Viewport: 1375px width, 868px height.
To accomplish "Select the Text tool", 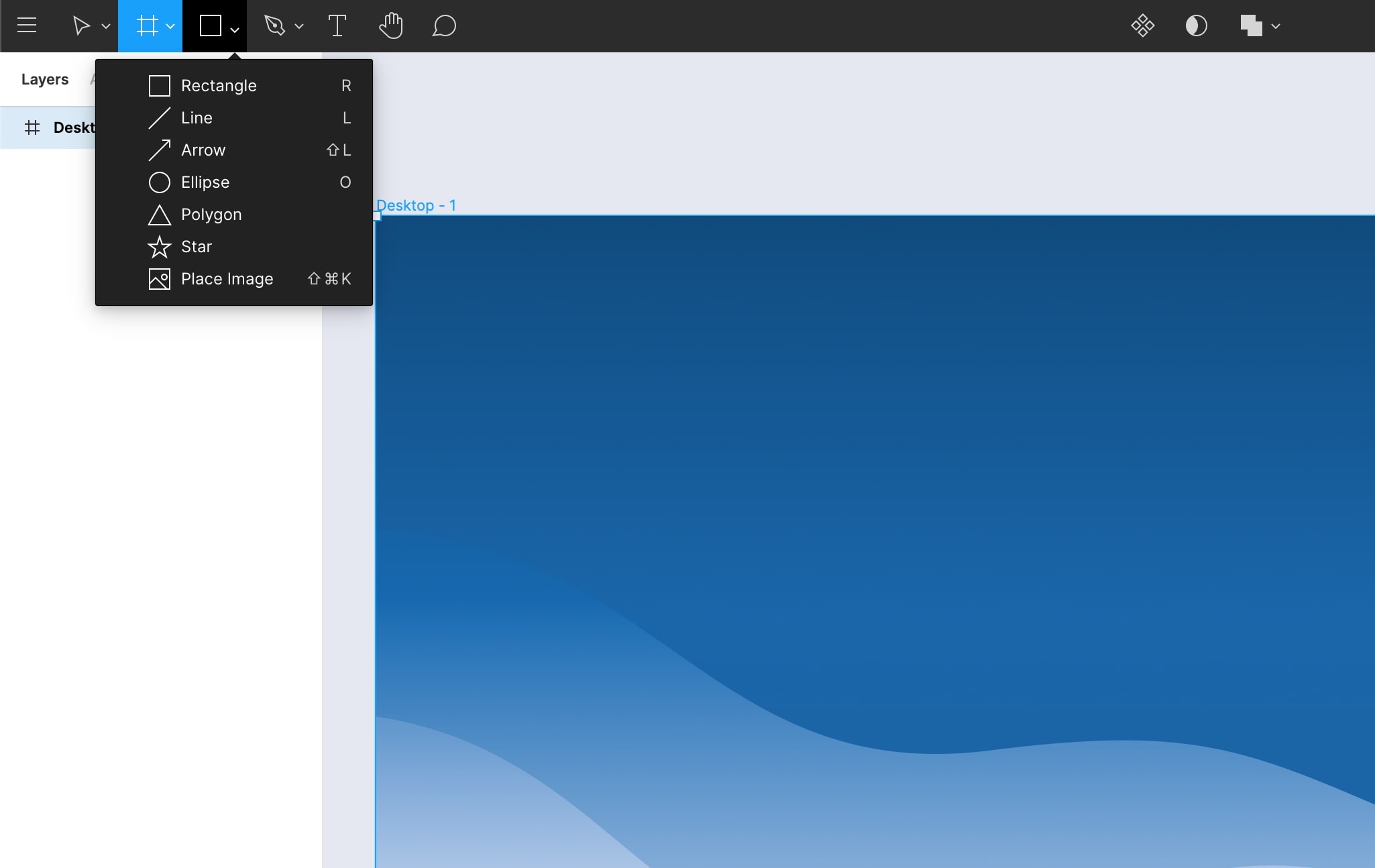I will [x=337, y=25].
